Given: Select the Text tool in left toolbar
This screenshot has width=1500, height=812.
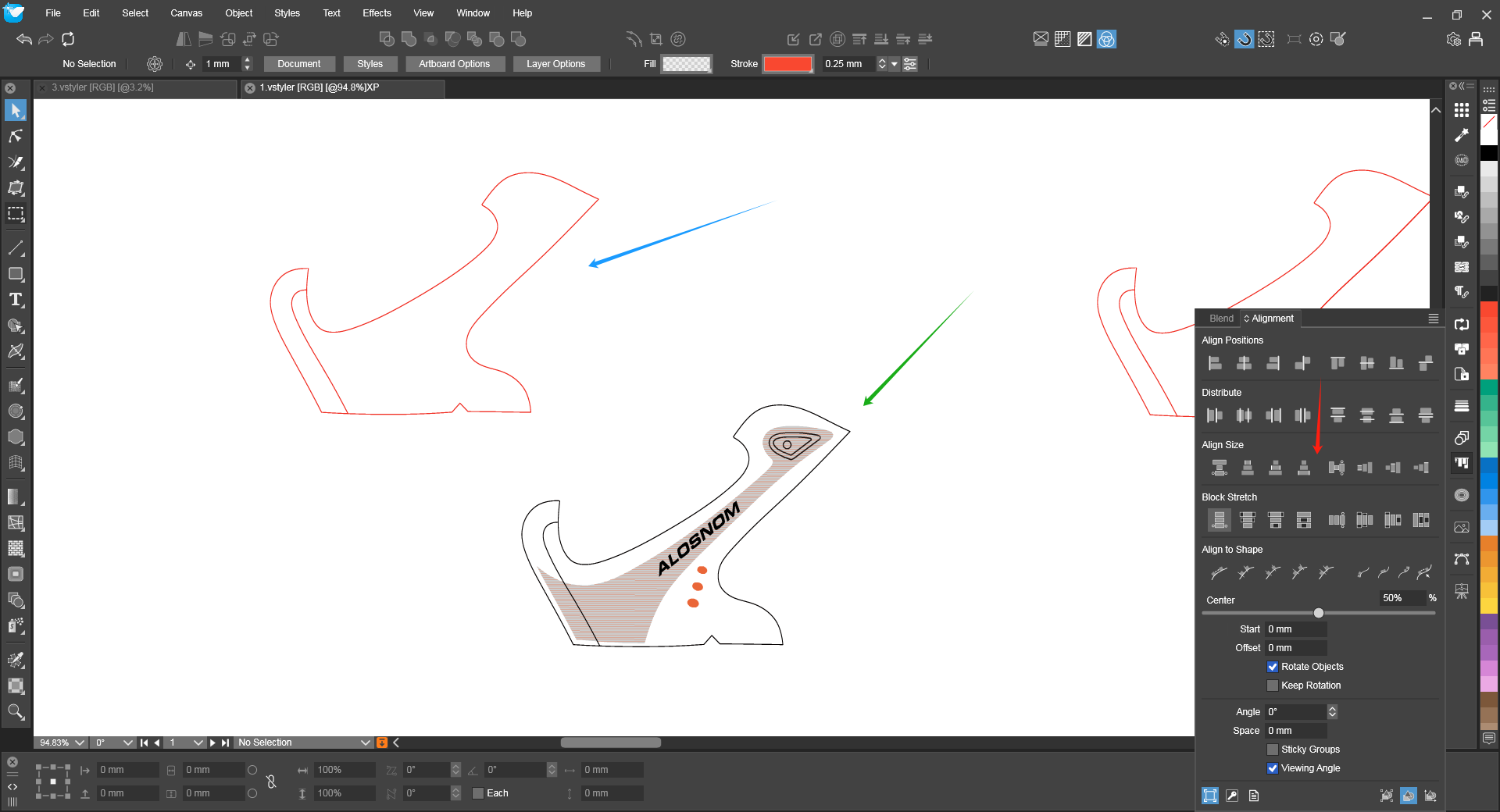Looking at the screenshot, I should click(16, 300).
